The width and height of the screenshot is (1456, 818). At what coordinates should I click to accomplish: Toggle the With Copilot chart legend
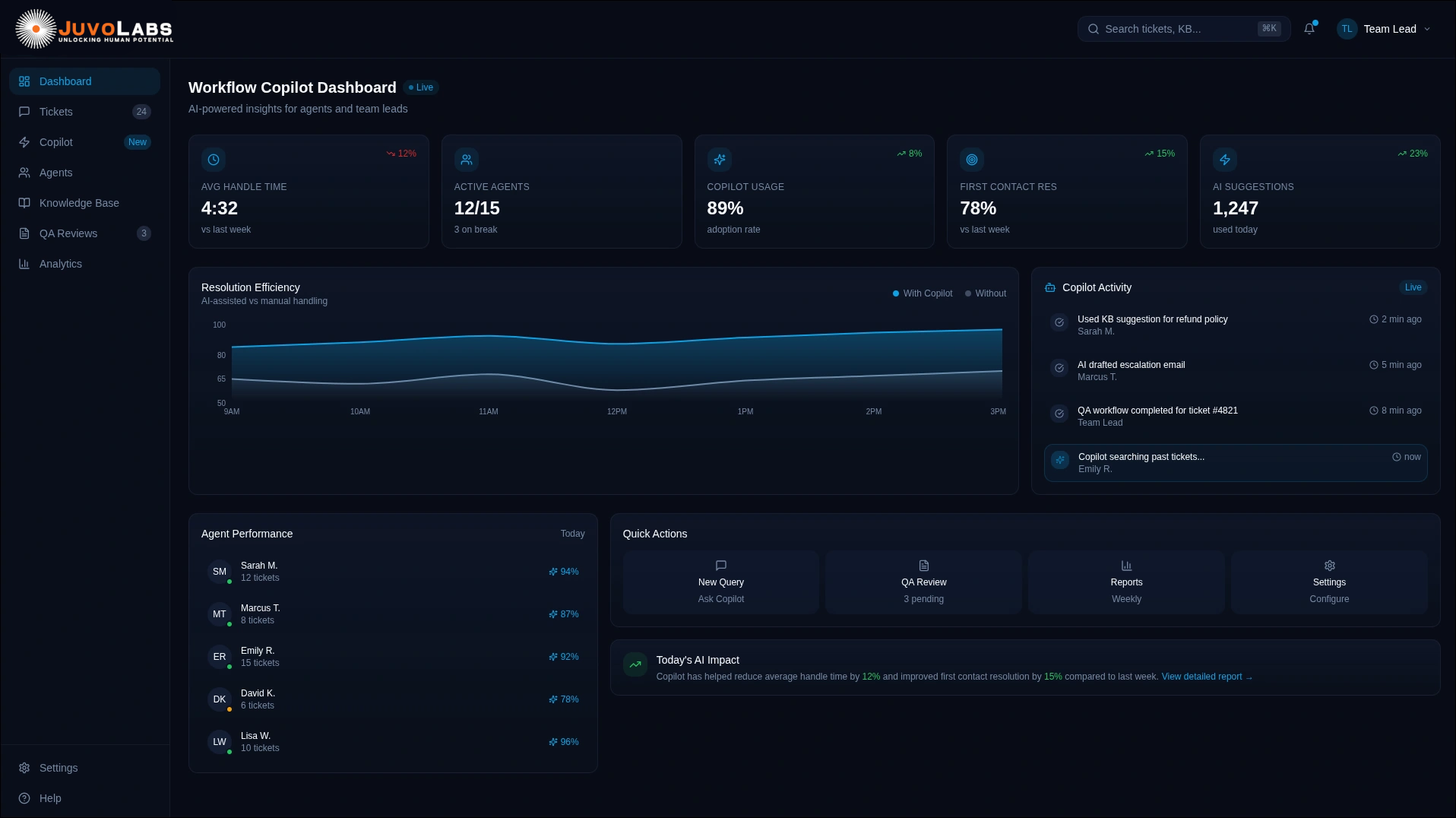[923, 293]
